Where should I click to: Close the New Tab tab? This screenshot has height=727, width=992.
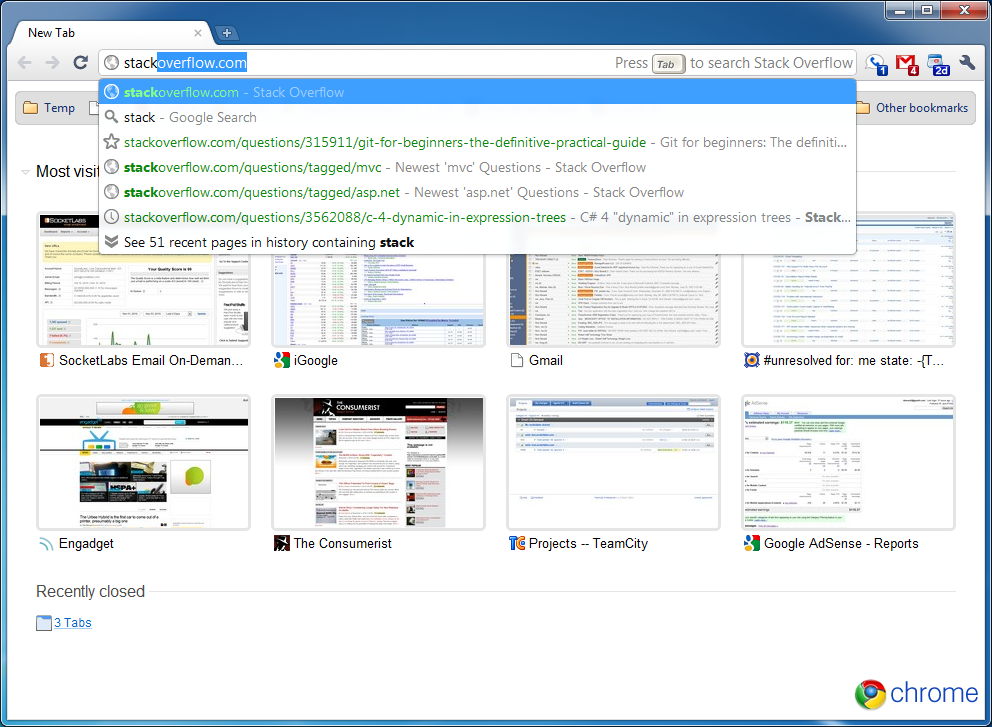pyautogui.click(x=198, y=33)
